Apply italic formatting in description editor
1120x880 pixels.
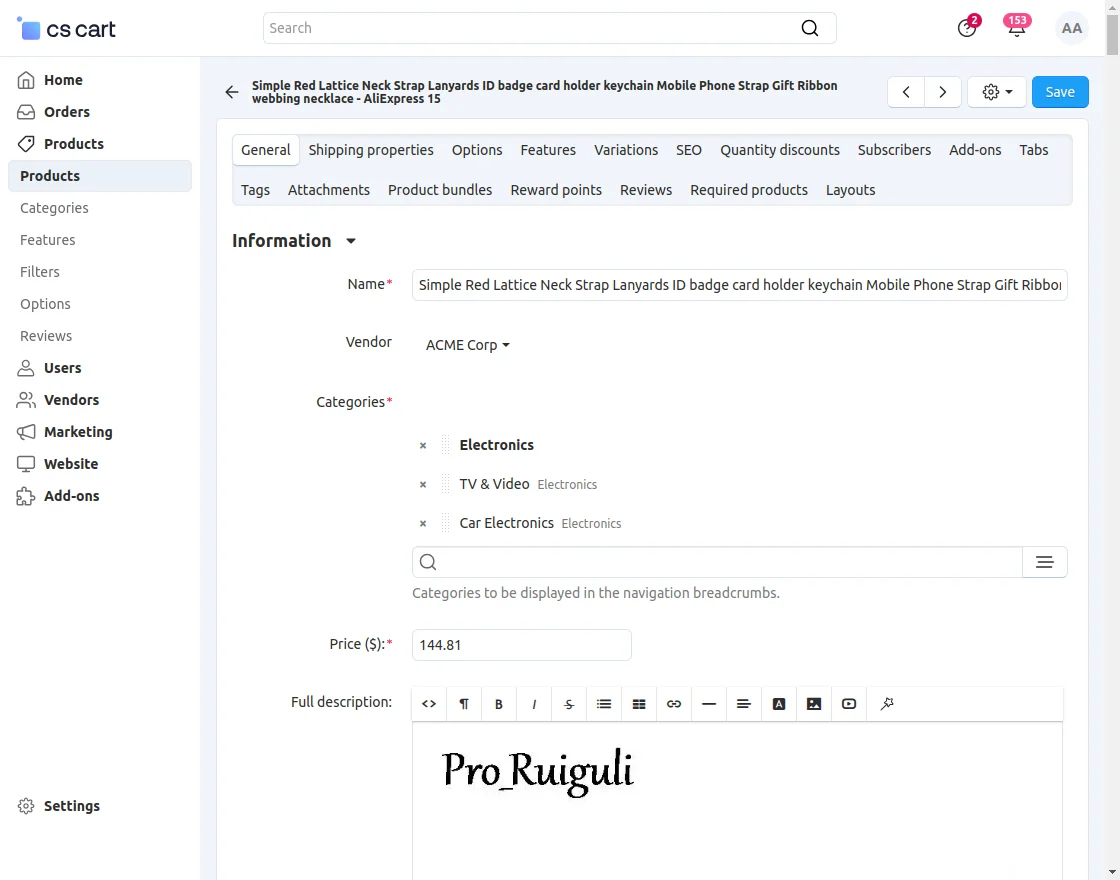pos(534,704)
